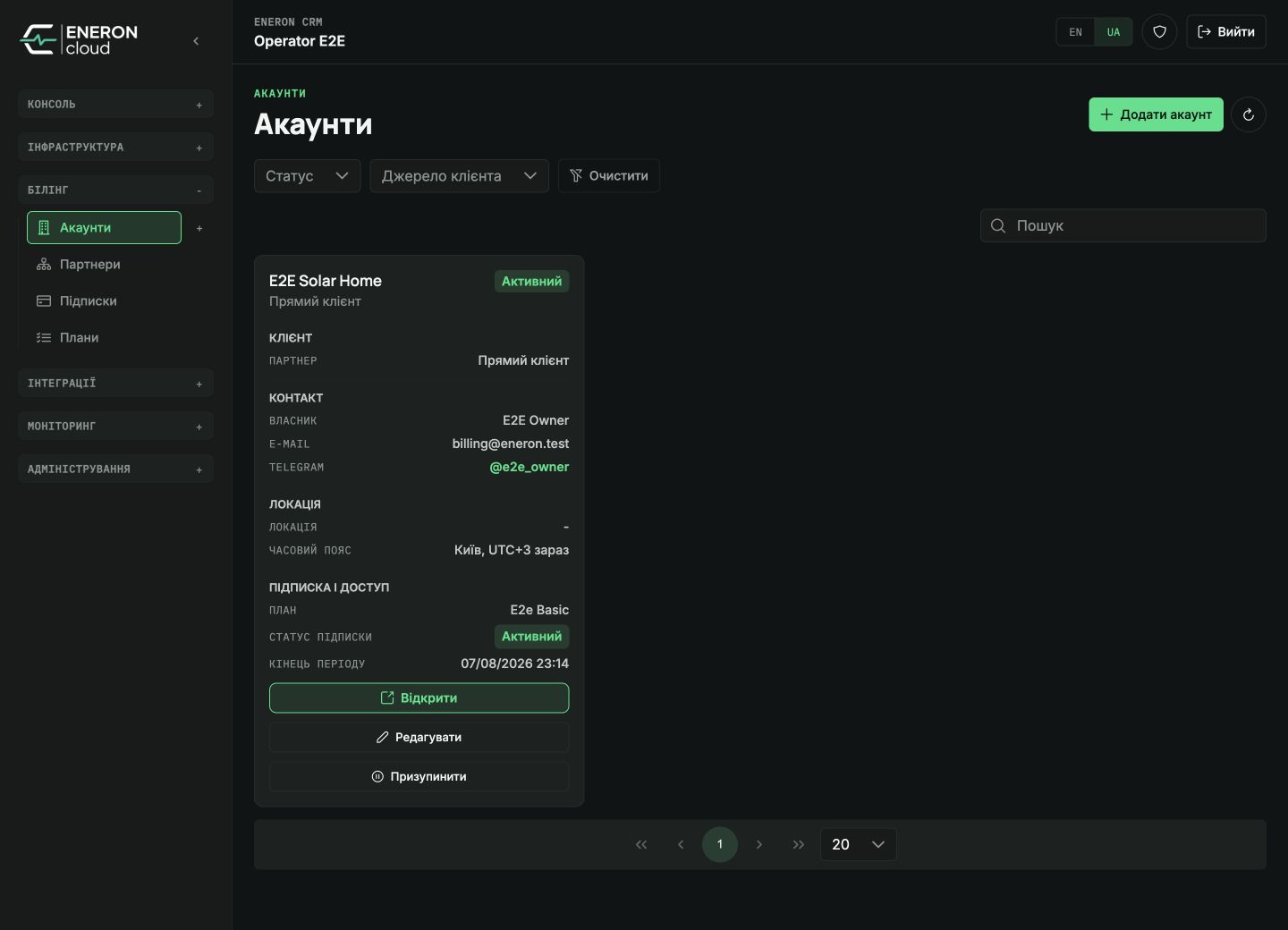This screenshot has width=1288, height=930.
Task: Go to the first page with the double arrow
Action: (x=641, y=844)
